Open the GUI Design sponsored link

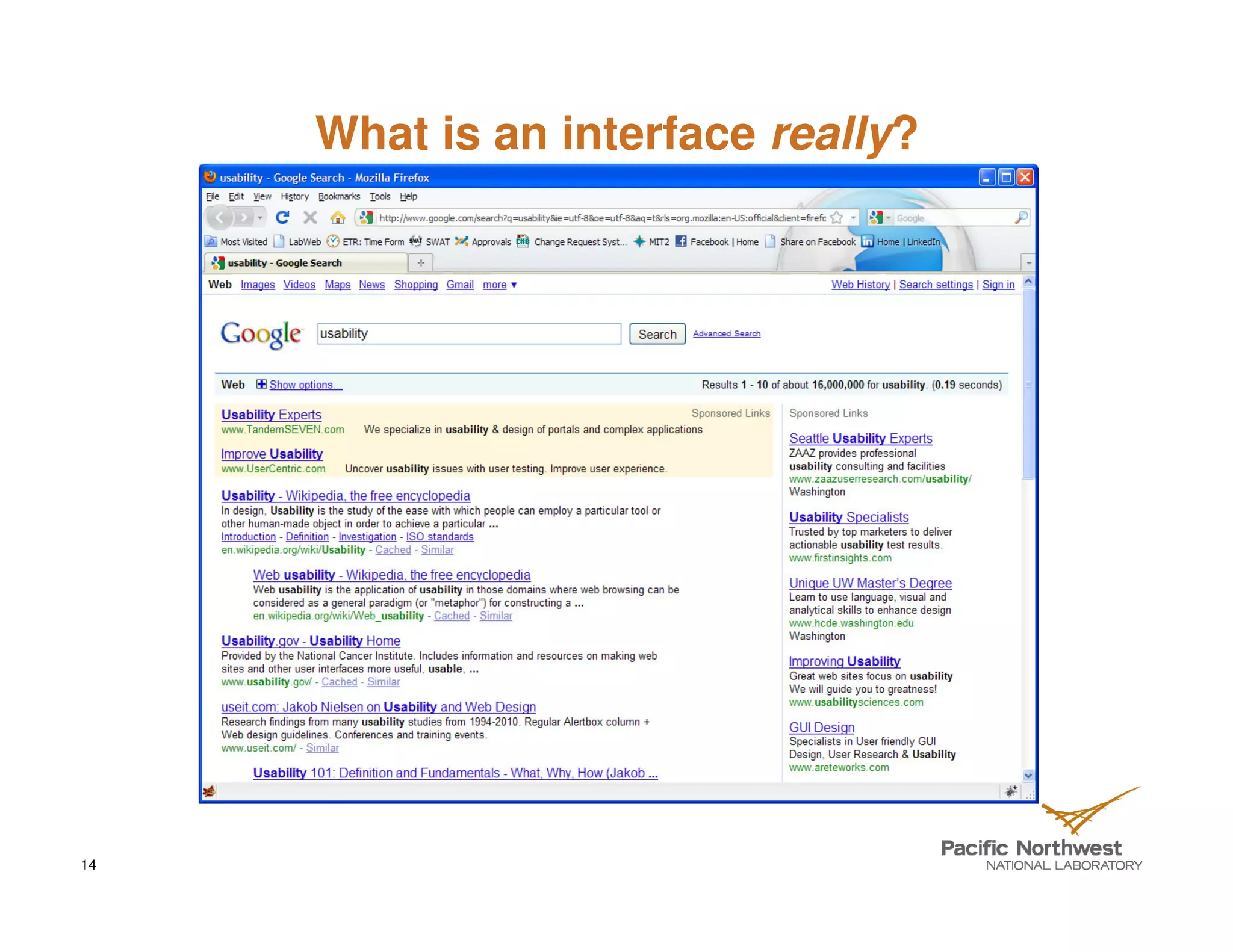click(x=822, y=728)
